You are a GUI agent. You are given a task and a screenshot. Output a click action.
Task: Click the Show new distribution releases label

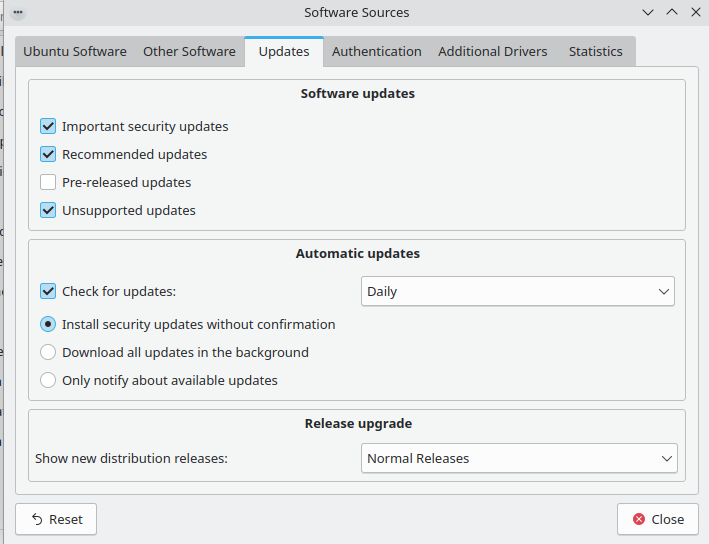click(x=131, y=458)
